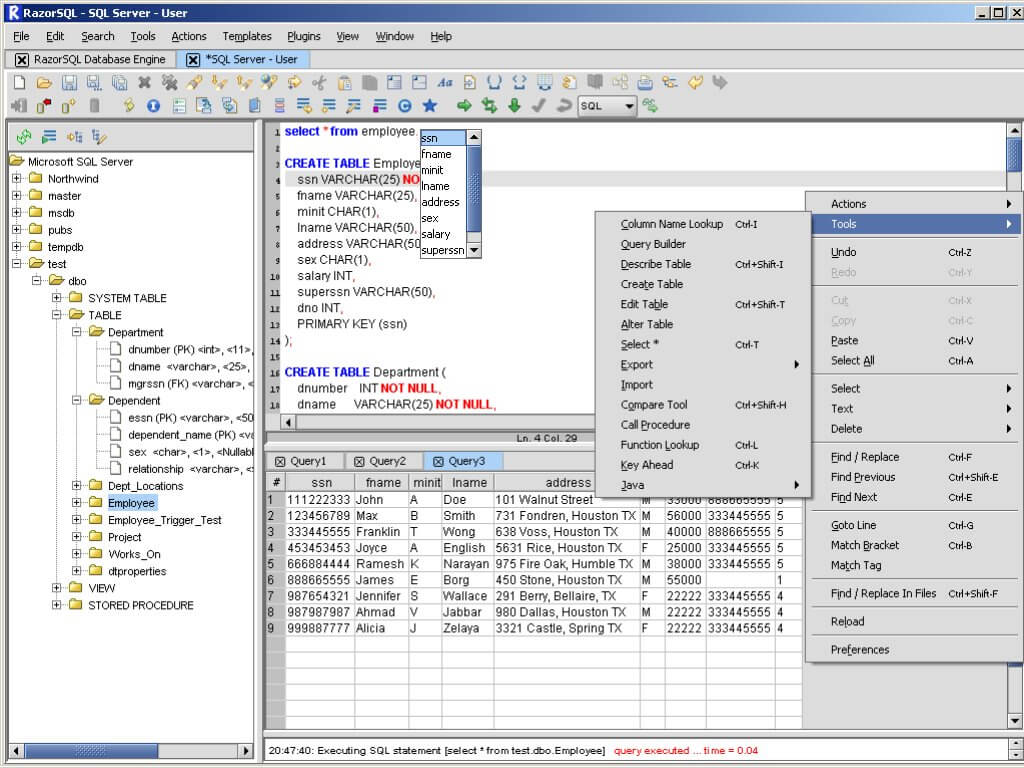Open Preferences from the context menu
The image size is (1024, 768).
(x=860, y=650)
